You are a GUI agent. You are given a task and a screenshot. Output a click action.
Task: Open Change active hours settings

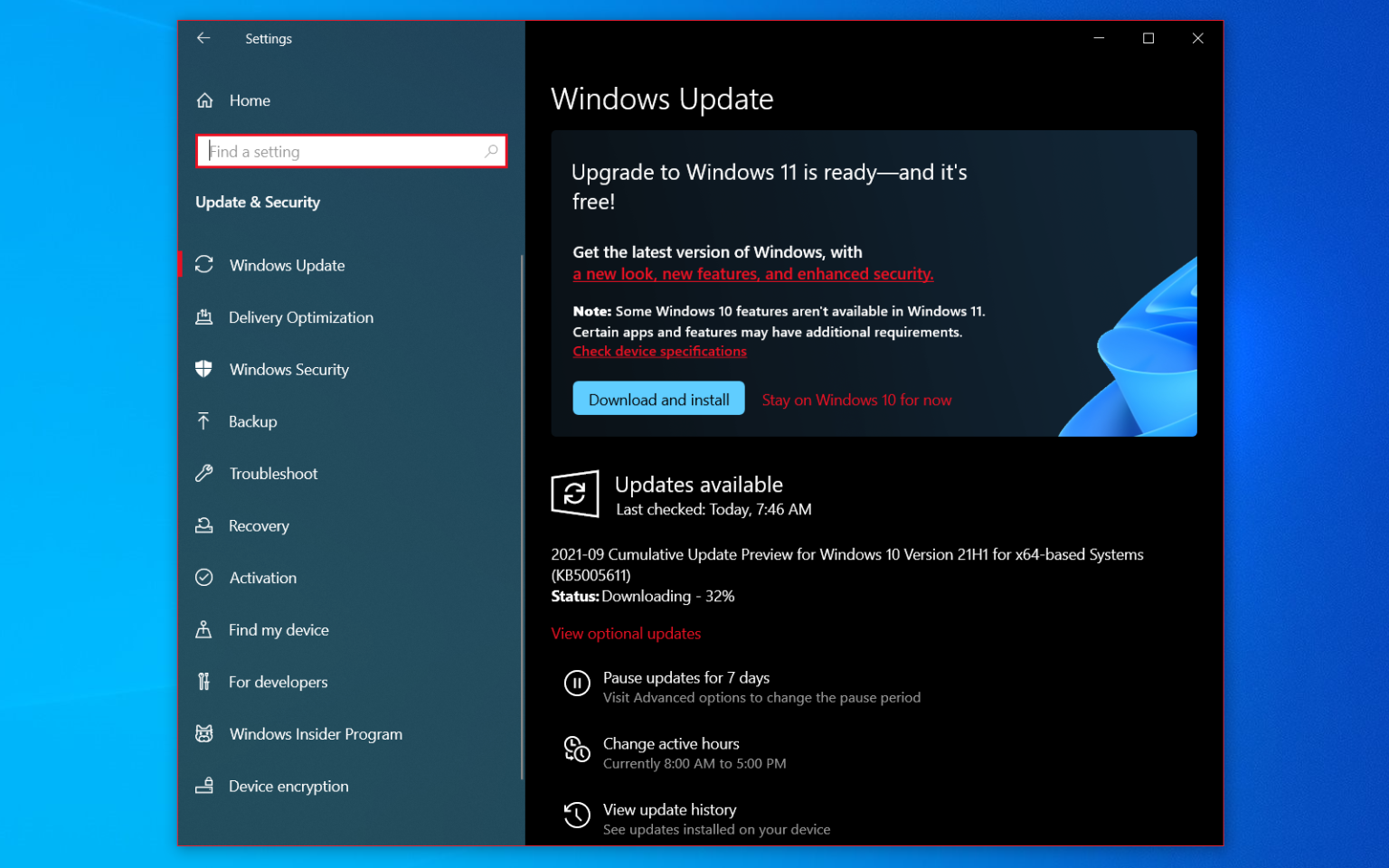pos(671,743)
